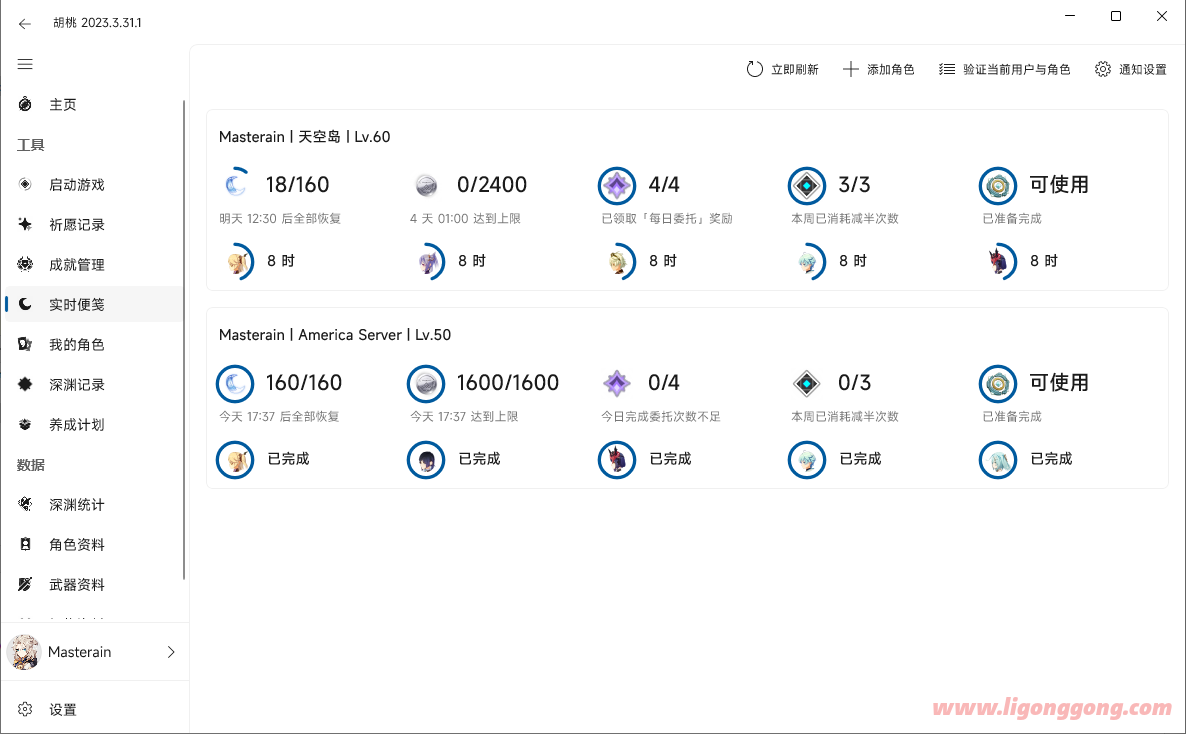Expand the Masterain account switcher chevron

(171, 652)
